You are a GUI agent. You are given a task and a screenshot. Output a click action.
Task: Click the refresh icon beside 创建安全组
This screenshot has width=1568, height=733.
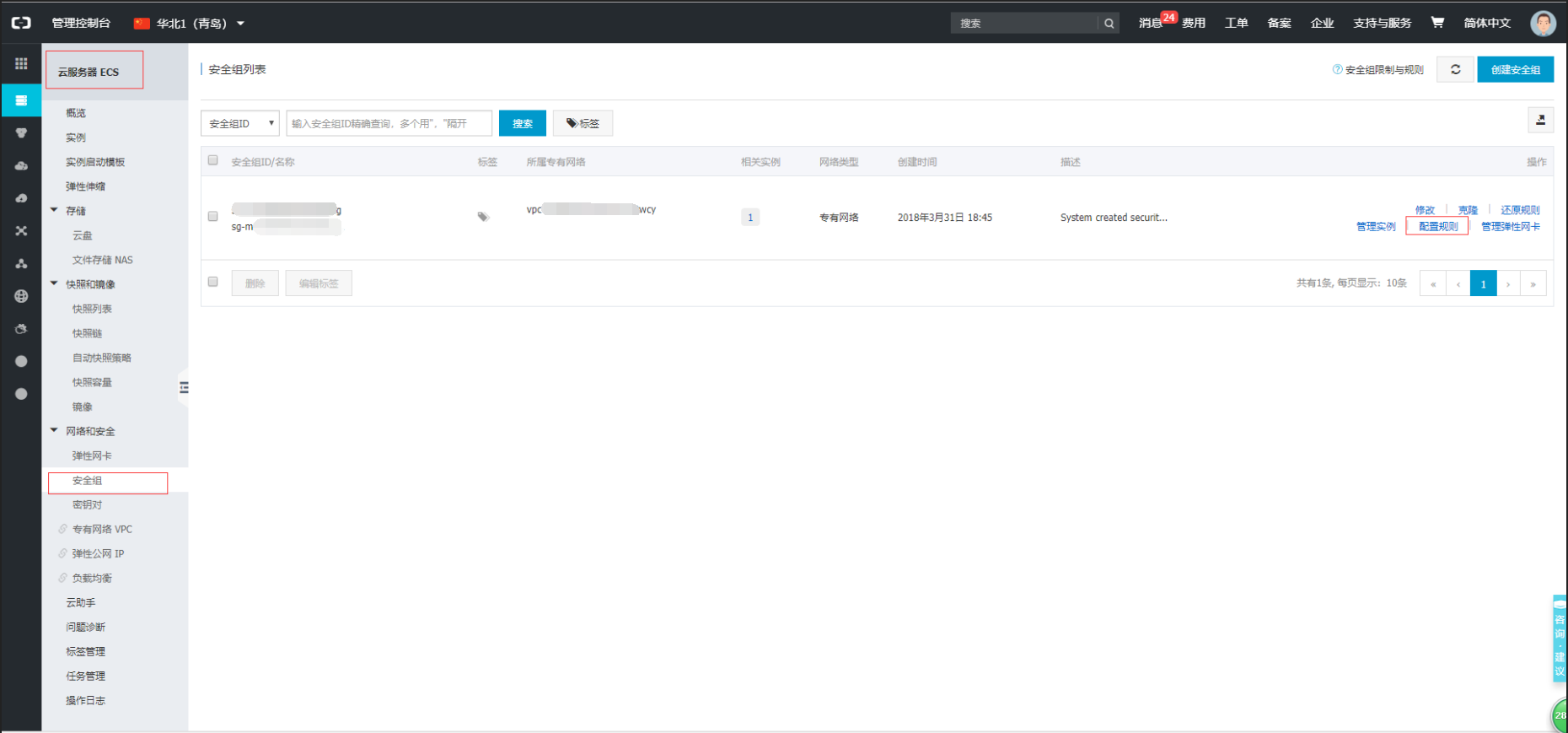tap(1455, 70)
